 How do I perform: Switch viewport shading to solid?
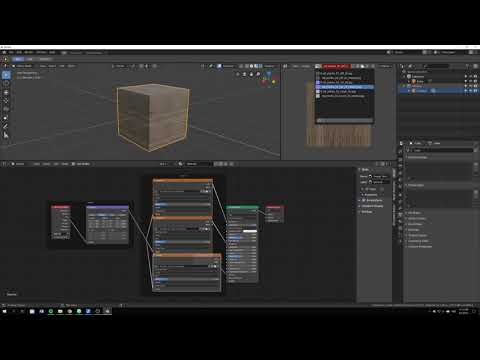(x=252, y=66)
